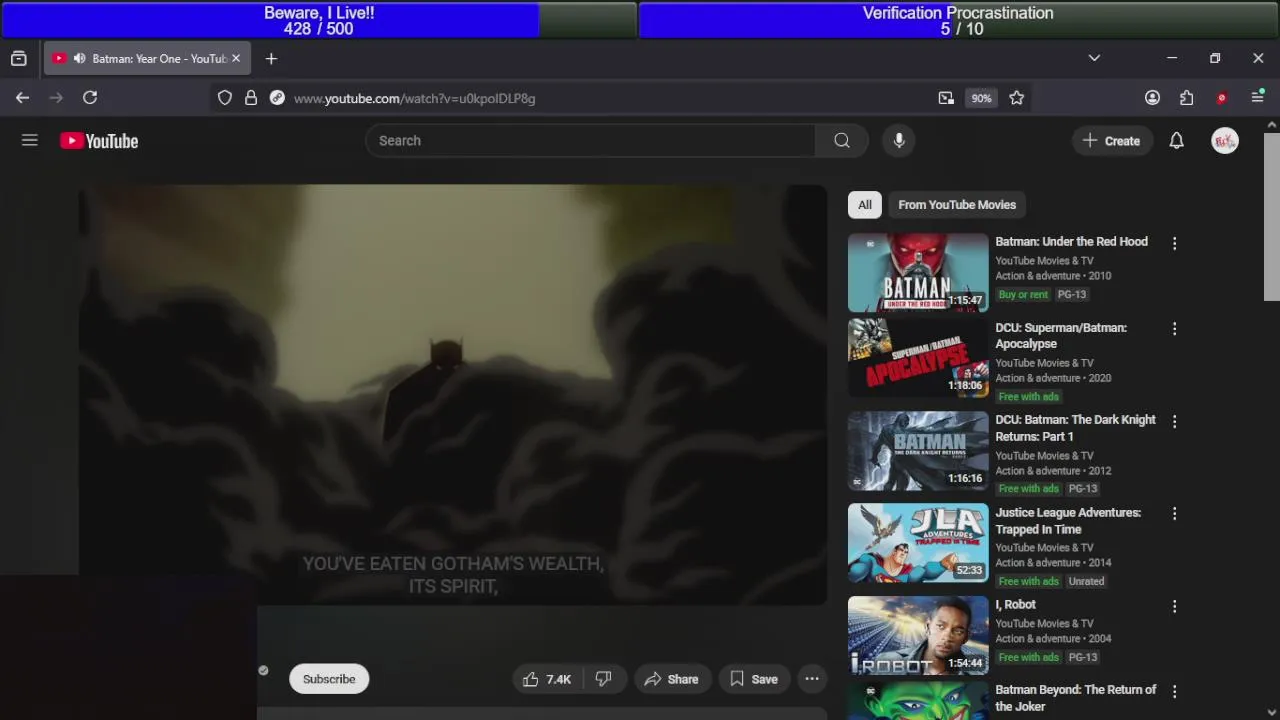Click the JLA Adventures thumbnail
The image size is (1280, 720).
(x=918, y=543)
